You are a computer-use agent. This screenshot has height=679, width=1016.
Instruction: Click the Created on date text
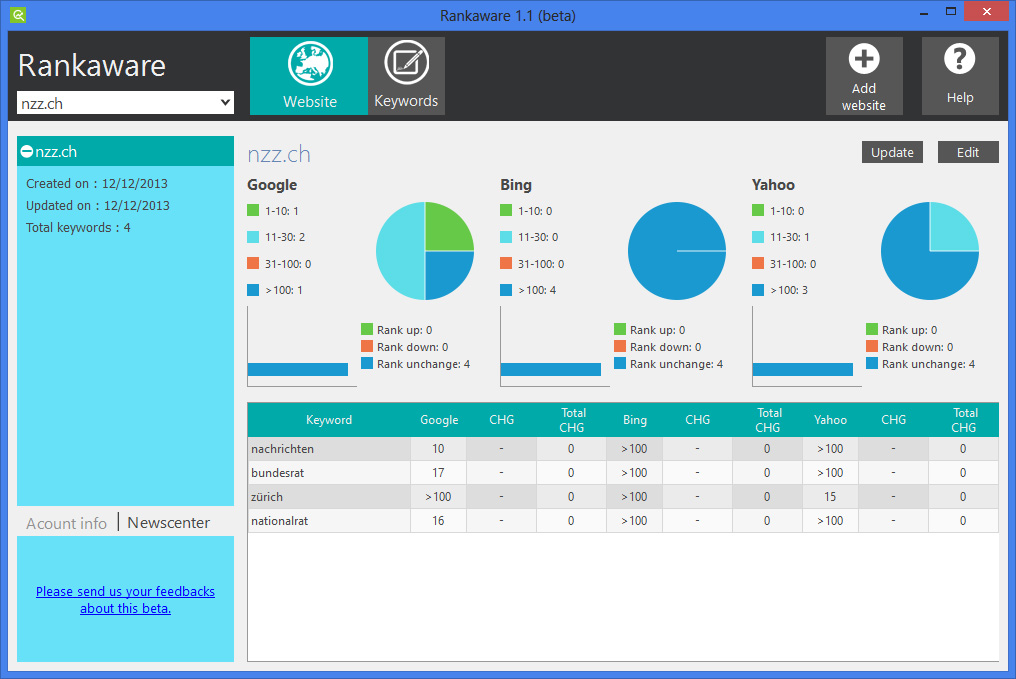97,183
